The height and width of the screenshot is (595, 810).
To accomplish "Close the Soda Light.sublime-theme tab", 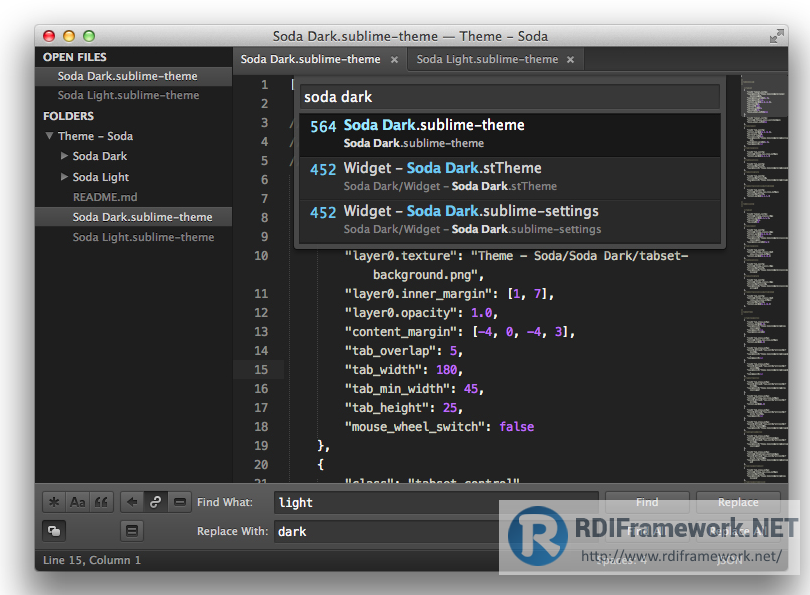I will click(x=570, y=59).
